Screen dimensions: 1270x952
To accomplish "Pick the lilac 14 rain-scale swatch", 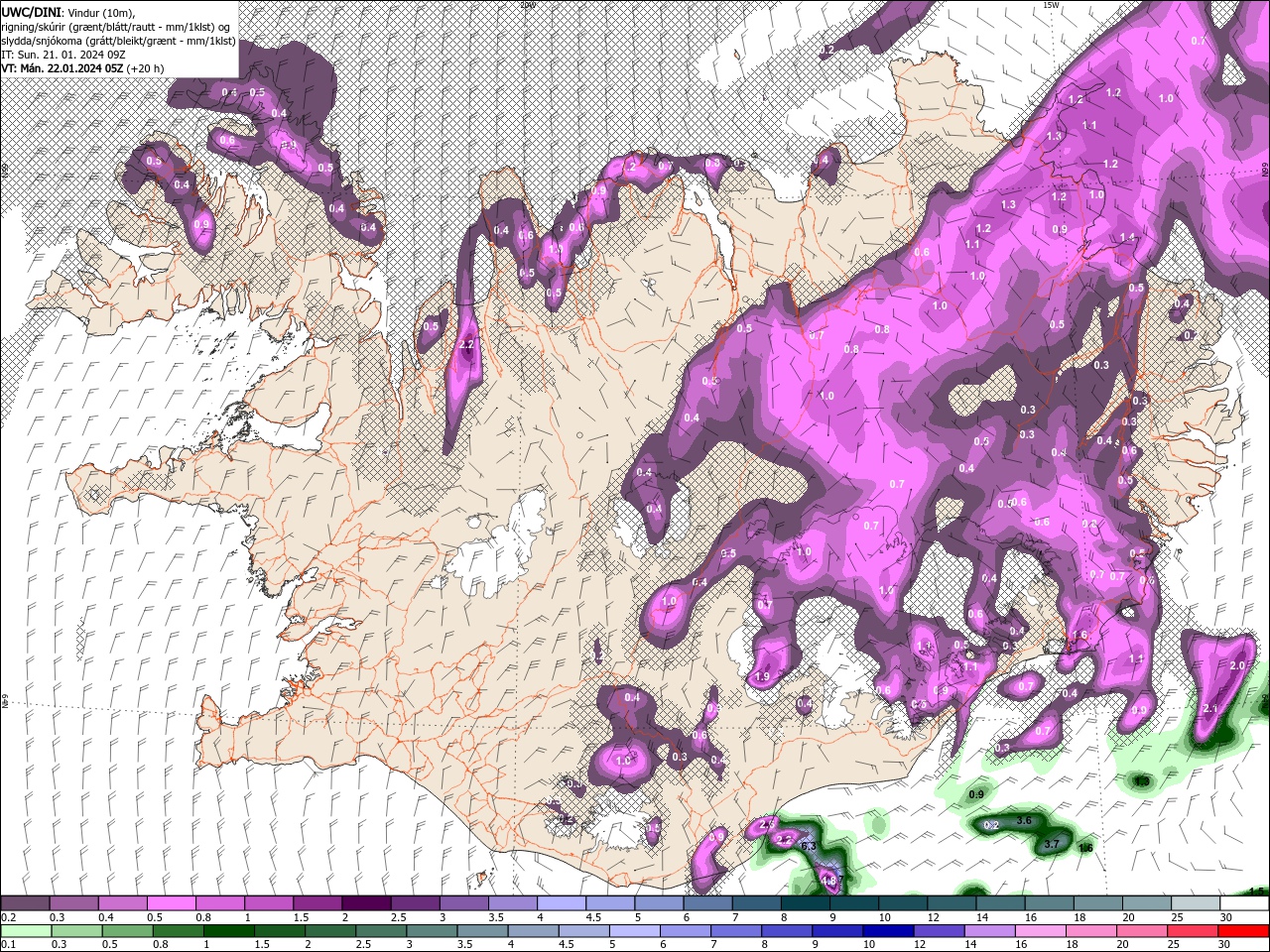I will point(990,931).
